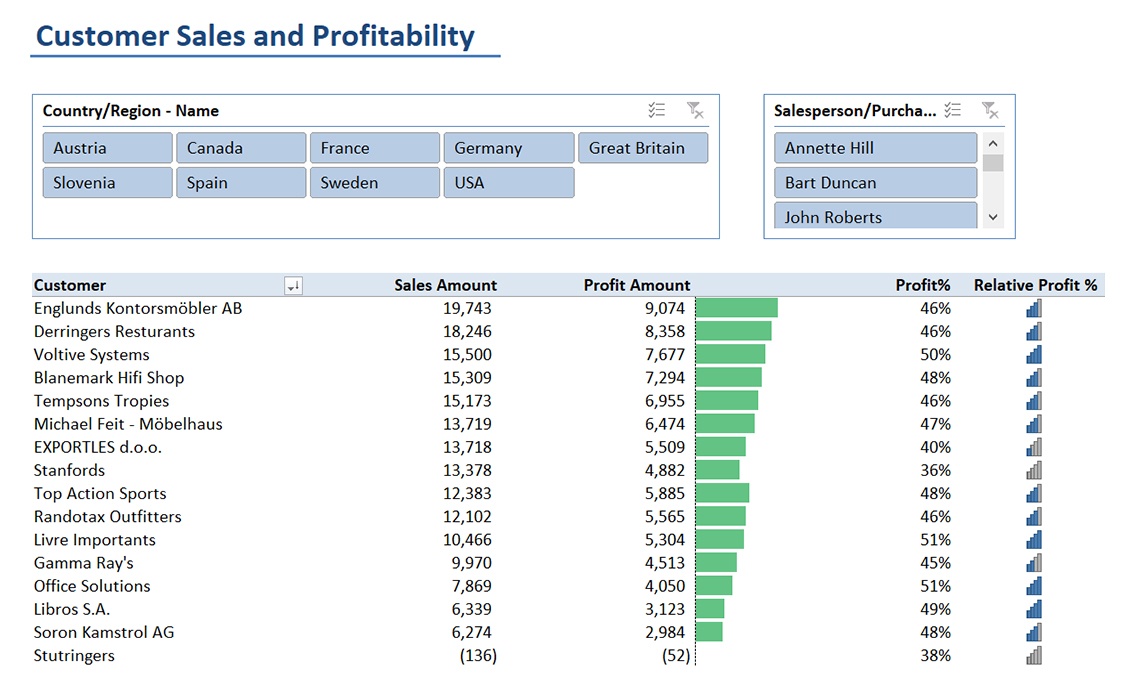1140x687 pixels.
Task: Open Customer column sort dropdown
Action: coord(293,286)
